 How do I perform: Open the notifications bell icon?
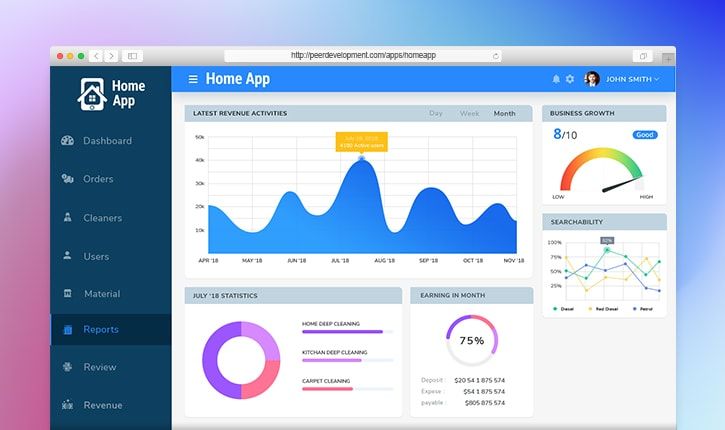[x=556, y=79]
